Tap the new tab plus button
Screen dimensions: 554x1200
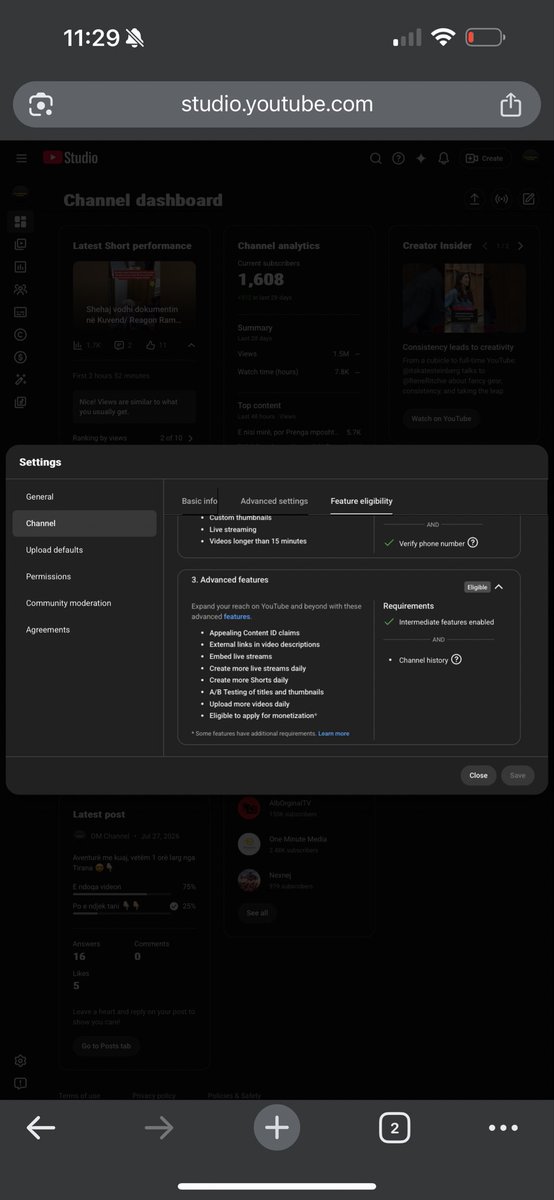277,1128
